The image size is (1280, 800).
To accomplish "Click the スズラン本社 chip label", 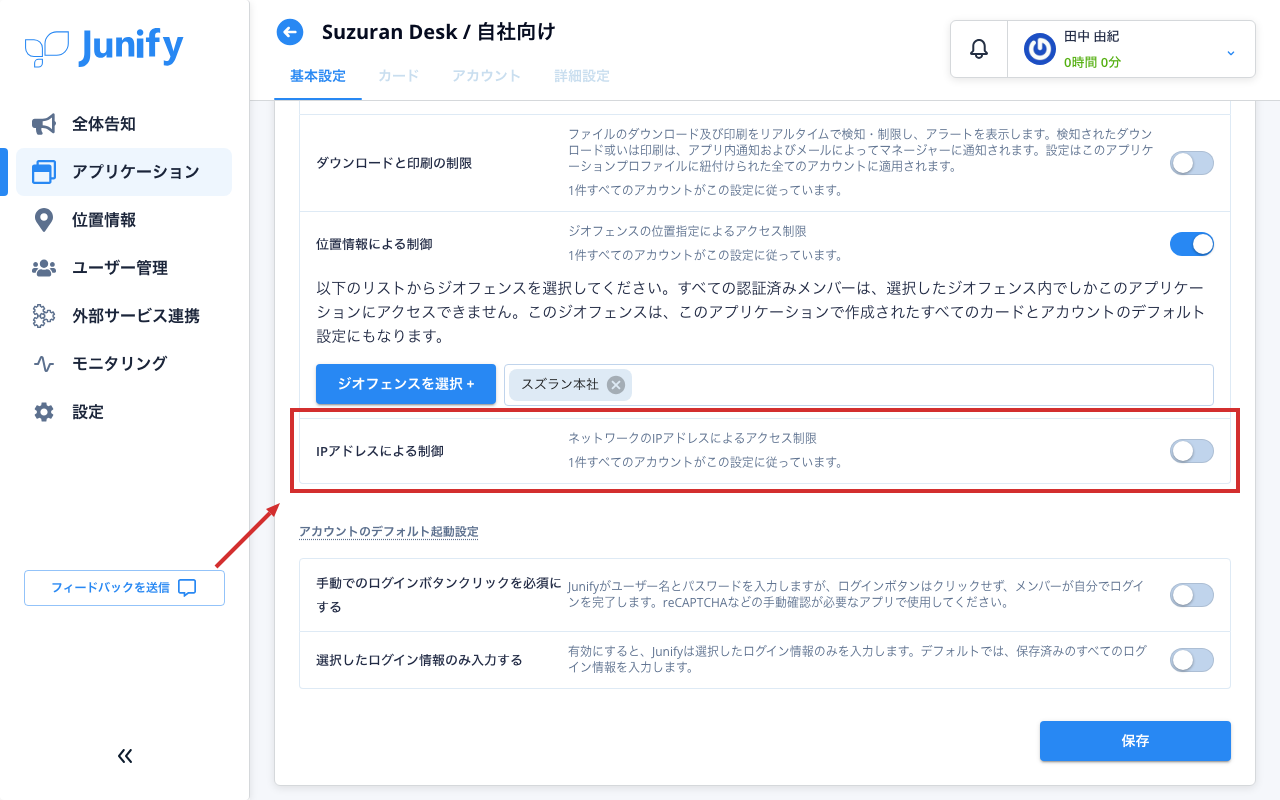I will coord(560,384).
